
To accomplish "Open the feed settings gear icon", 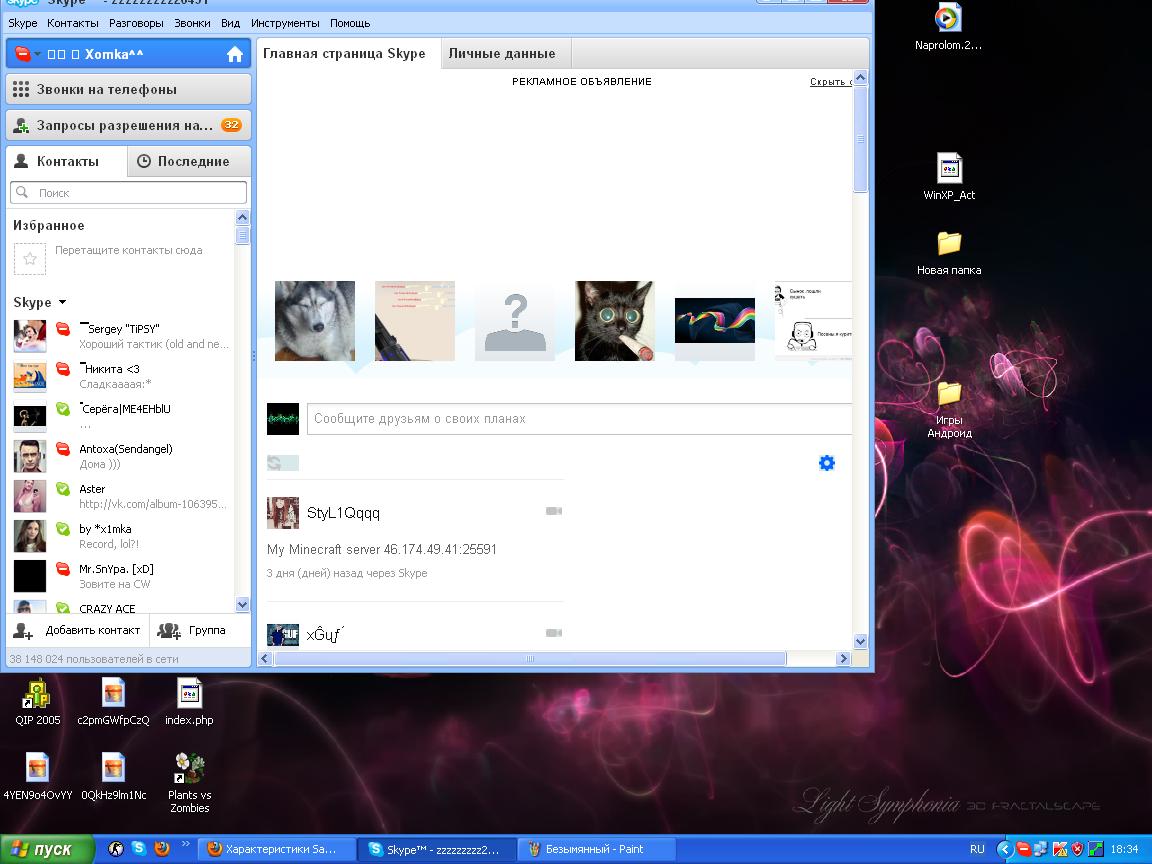I will point(826,463).
